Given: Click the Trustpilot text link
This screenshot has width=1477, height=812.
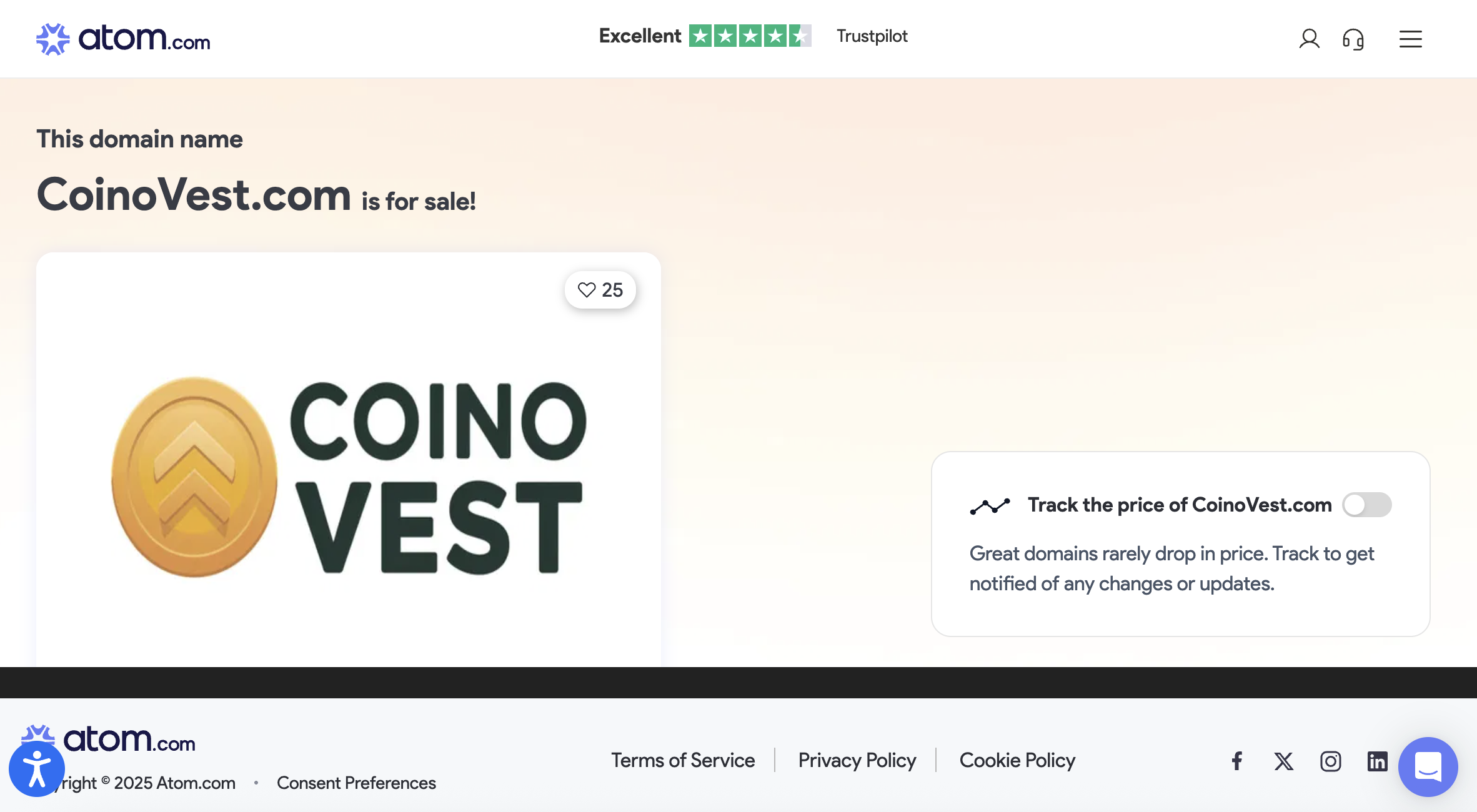Looking at the screenshot, I should point(872,36).
